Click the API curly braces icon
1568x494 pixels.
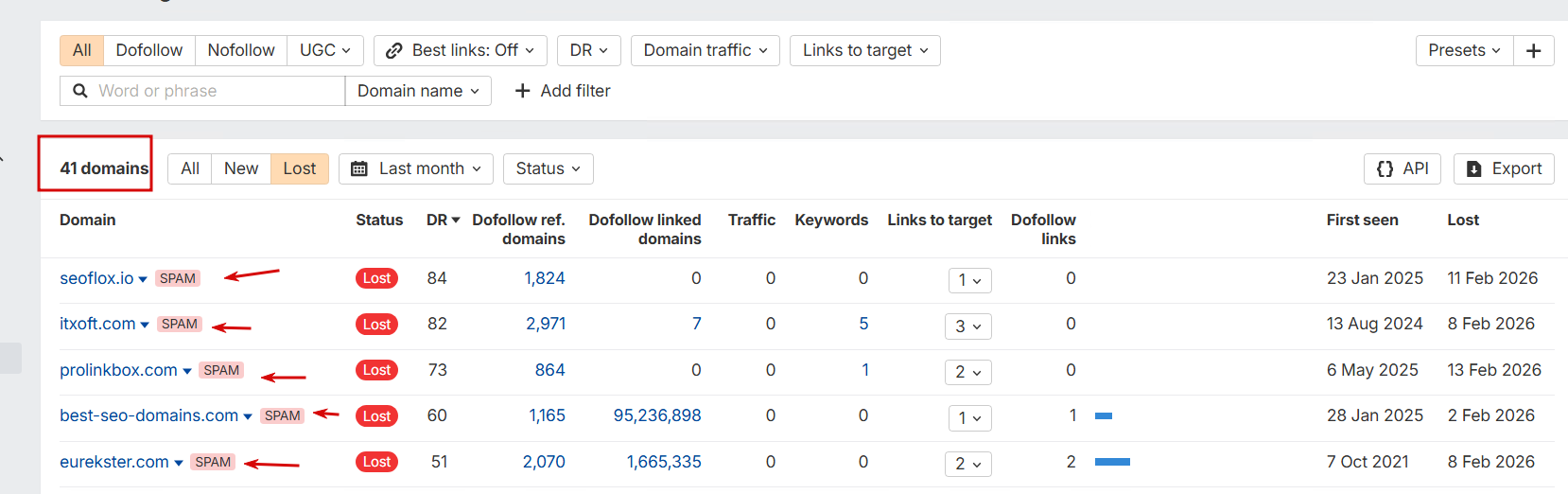(1385, 168)
